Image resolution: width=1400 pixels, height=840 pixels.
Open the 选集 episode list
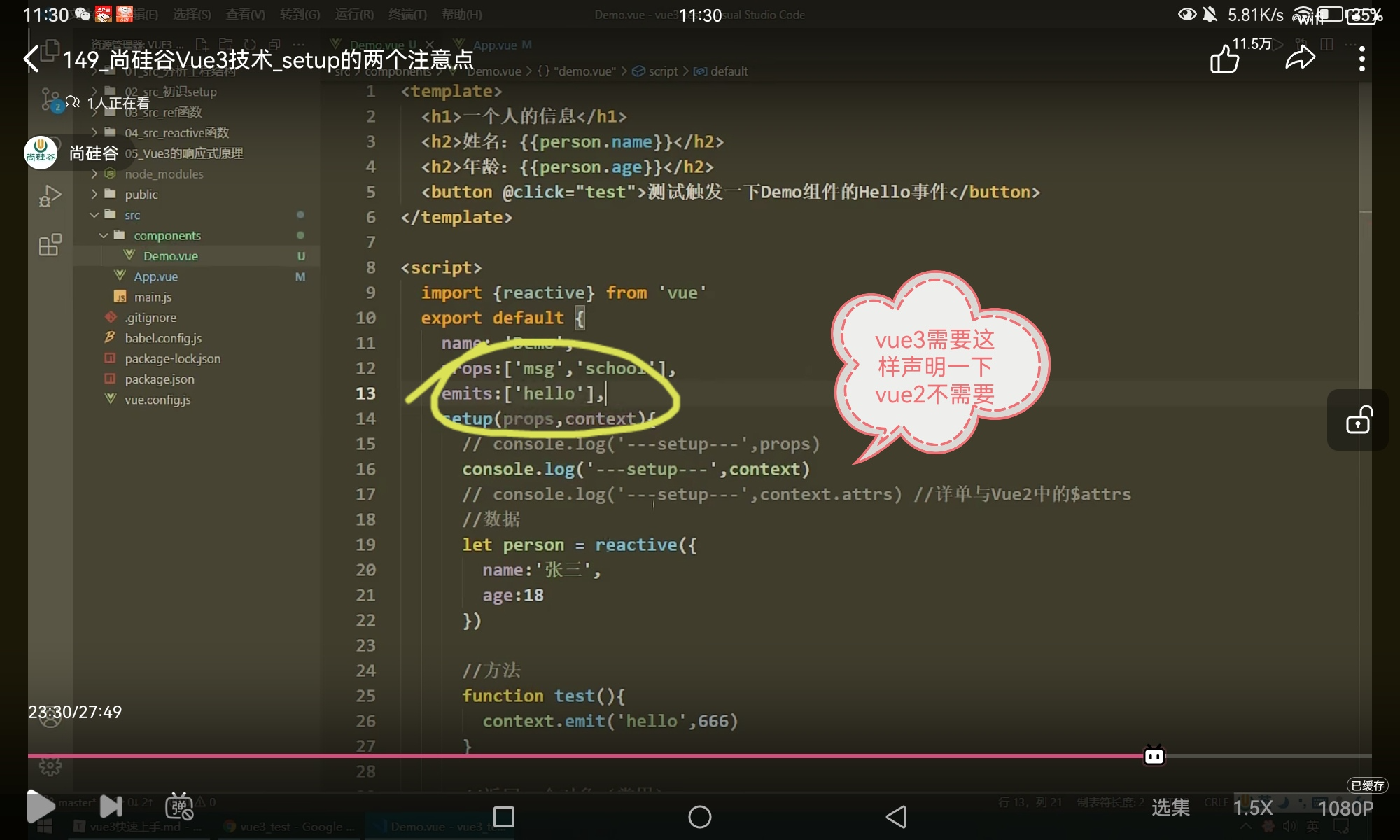click(x=1170, y=808)
